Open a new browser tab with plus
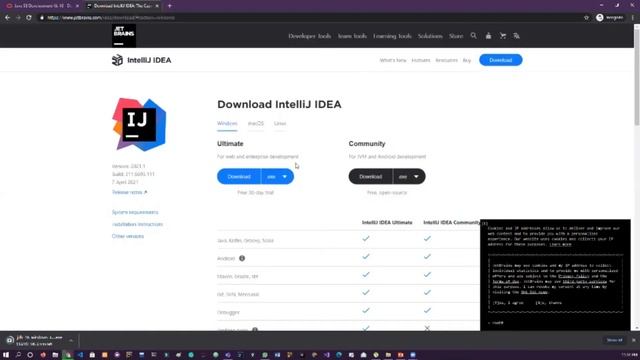Image resolution: width=640 pixels, height=360 pixels. coord(170,6)
